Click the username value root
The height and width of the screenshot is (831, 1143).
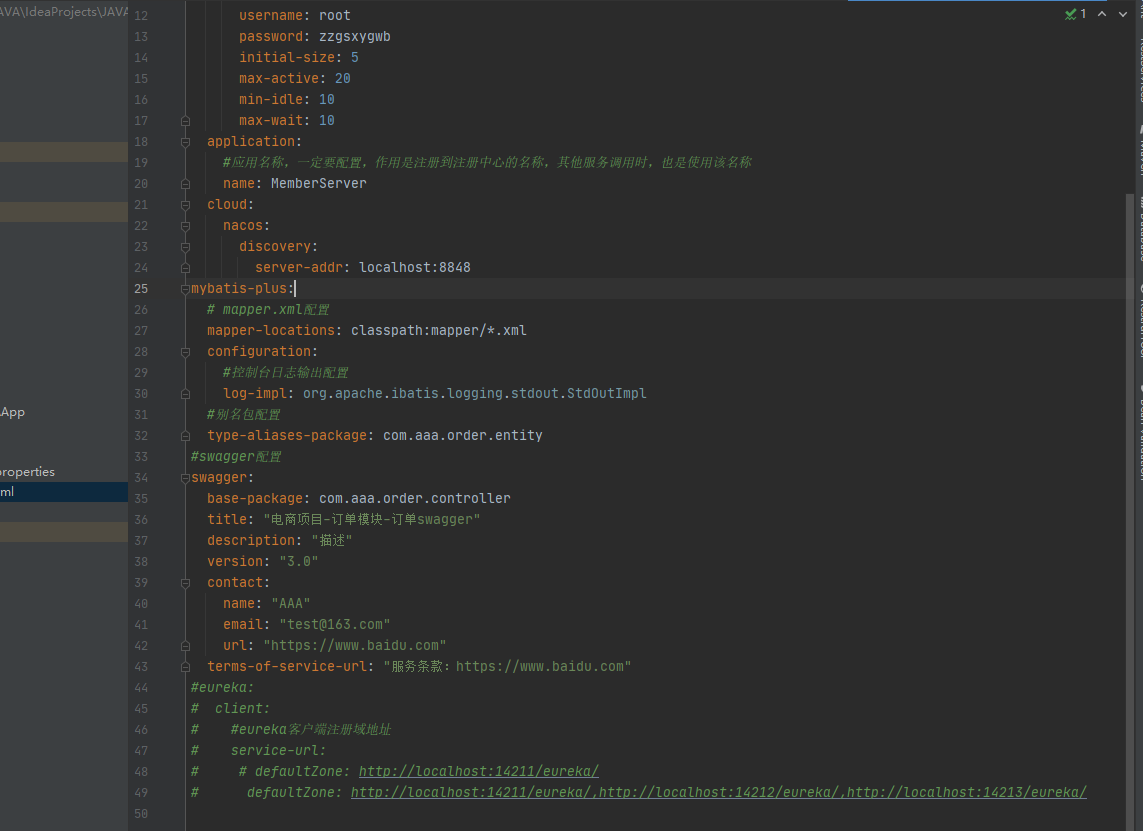pos(335,15)
